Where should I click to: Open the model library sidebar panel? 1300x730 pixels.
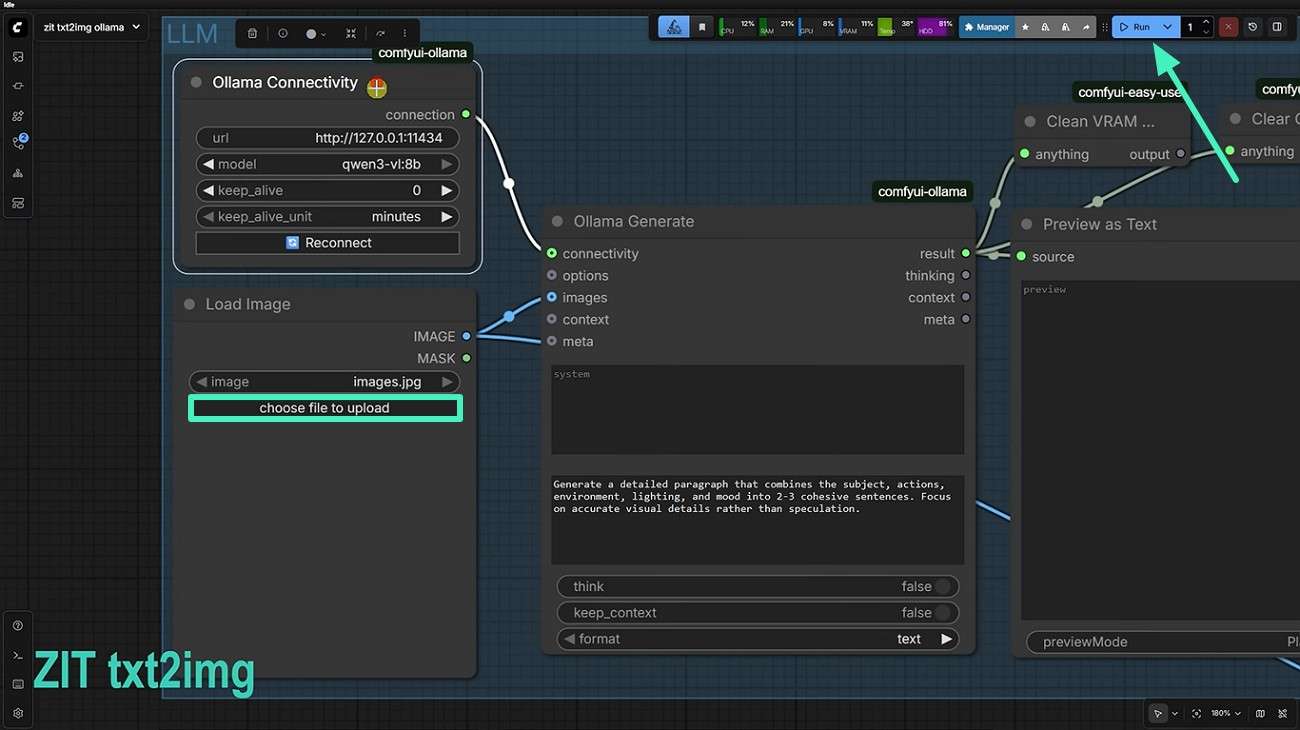18,115
